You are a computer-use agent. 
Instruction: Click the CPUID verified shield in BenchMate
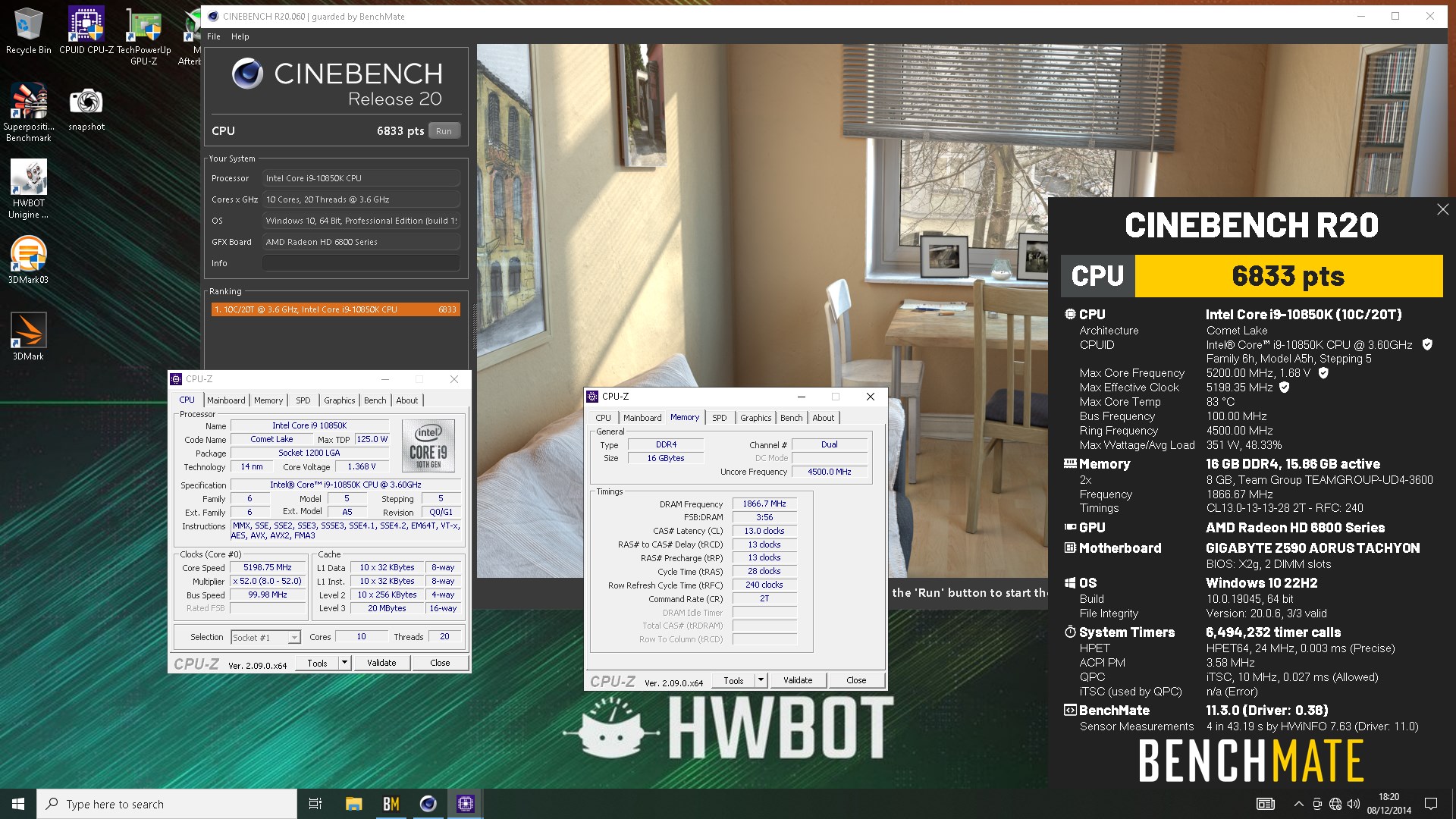click(1427, 344)
